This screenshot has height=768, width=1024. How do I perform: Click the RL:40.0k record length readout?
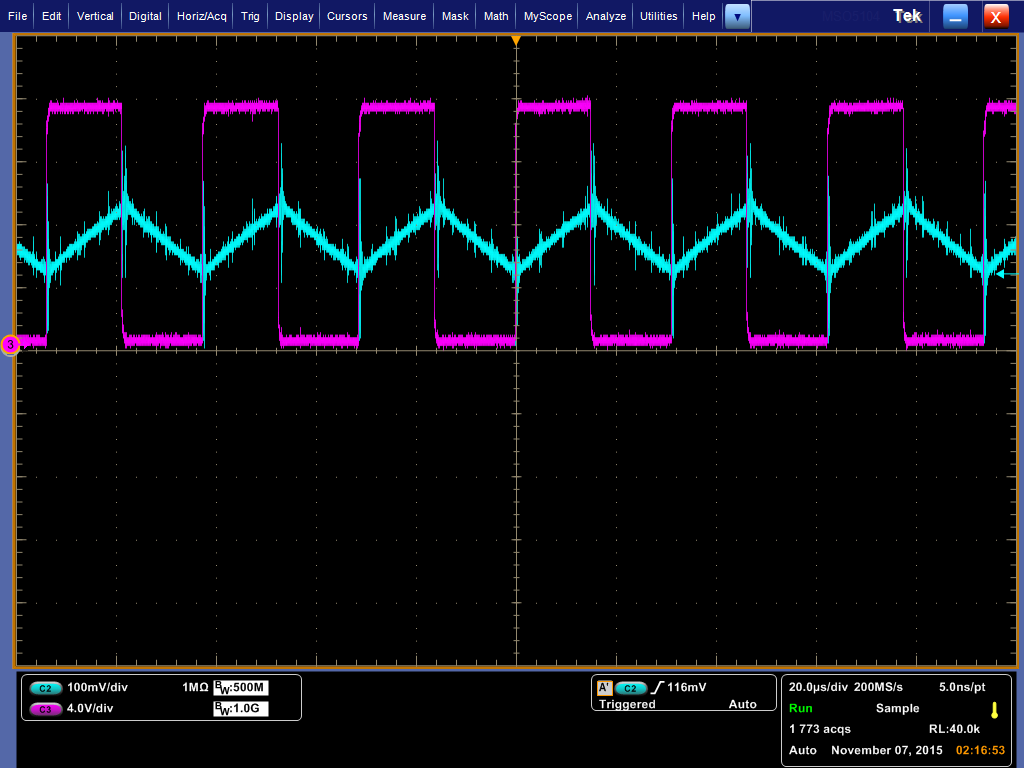pos(954,729)
